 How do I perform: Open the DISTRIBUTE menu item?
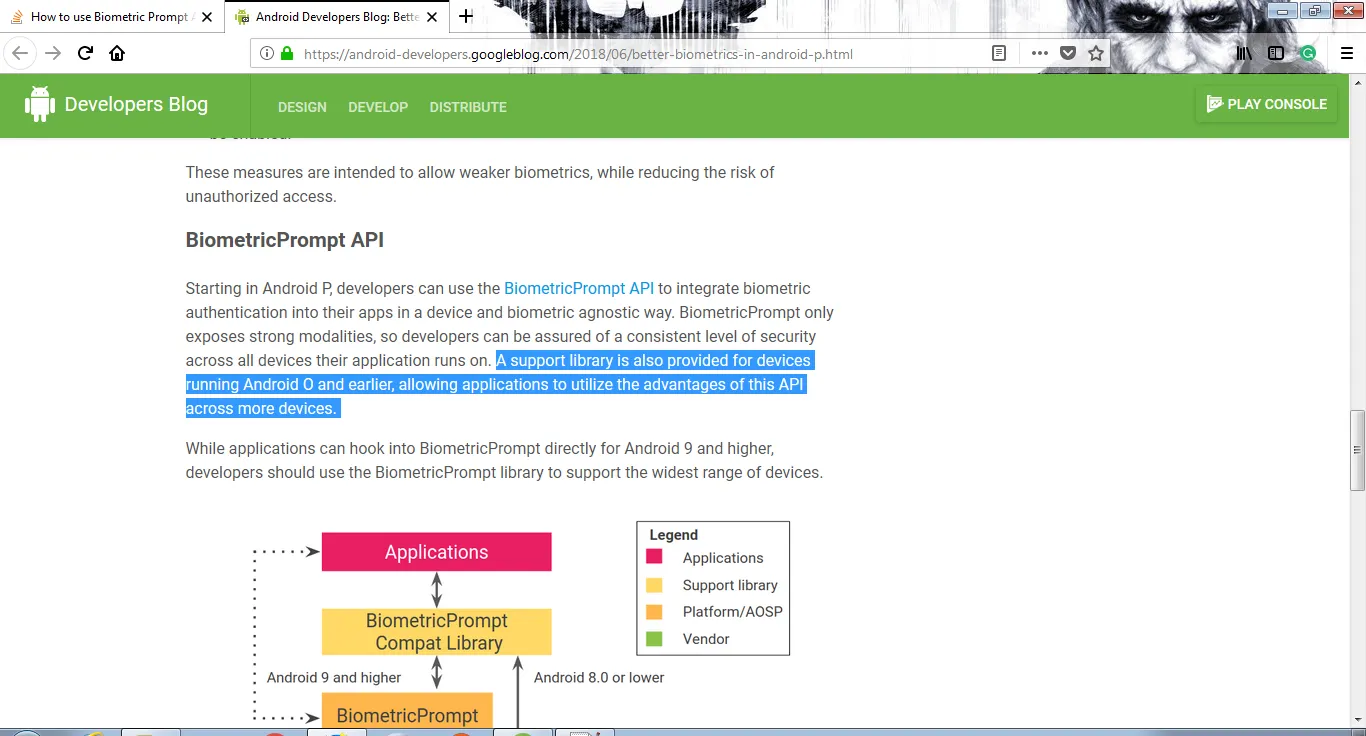(468, 107)
